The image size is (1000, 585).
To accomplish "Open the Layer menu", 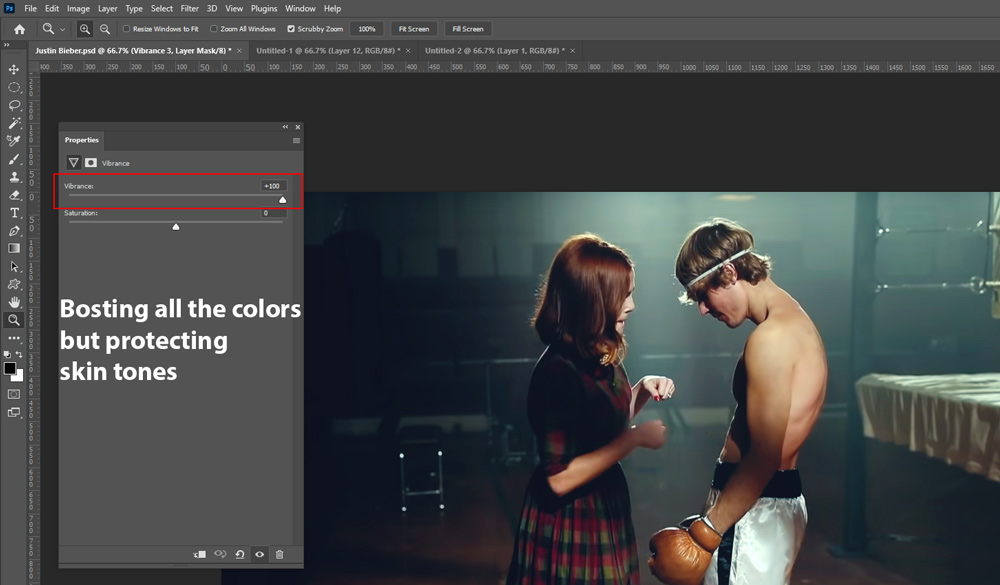I will point(107,8).
